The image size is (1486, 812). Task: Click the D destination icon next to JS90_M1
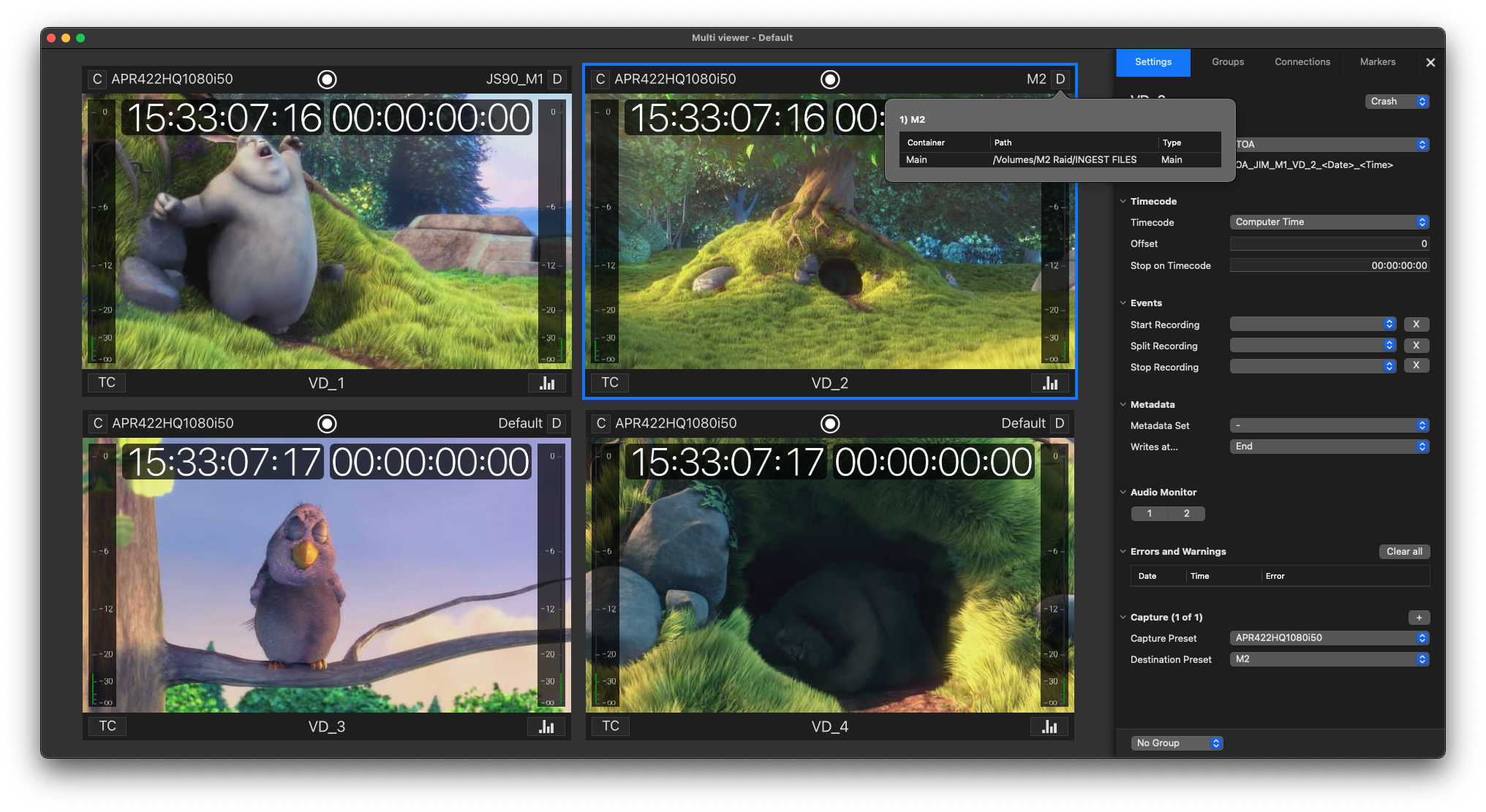click(557, 79)
